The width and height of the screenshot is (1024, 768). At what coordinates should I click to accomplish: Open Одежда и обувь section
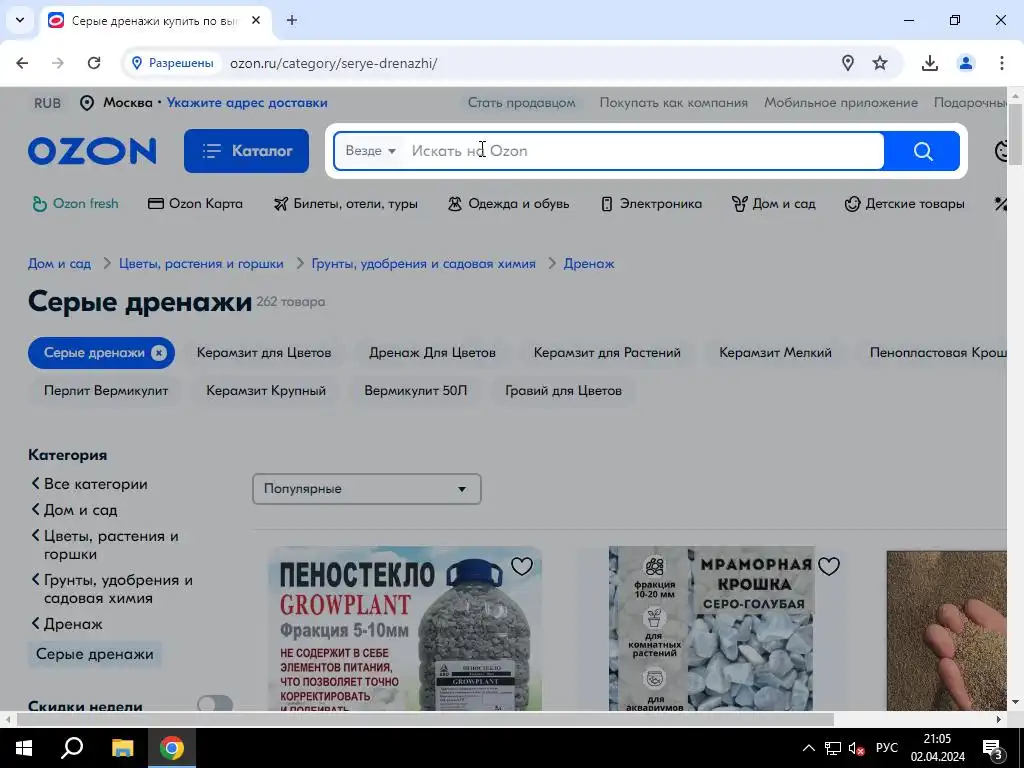tap(508, 204)
